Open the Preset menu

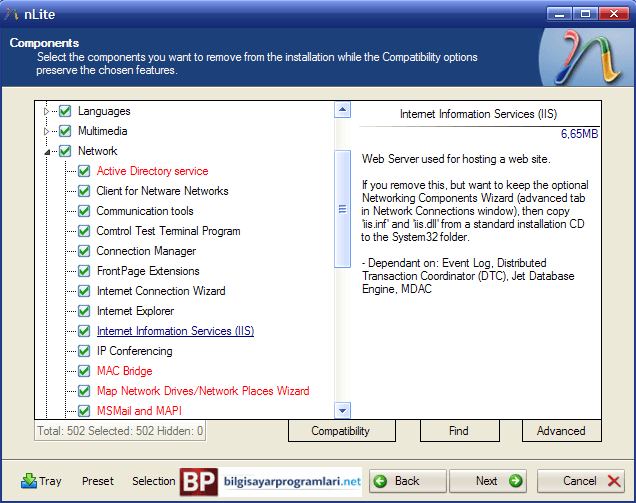point(98,481)
